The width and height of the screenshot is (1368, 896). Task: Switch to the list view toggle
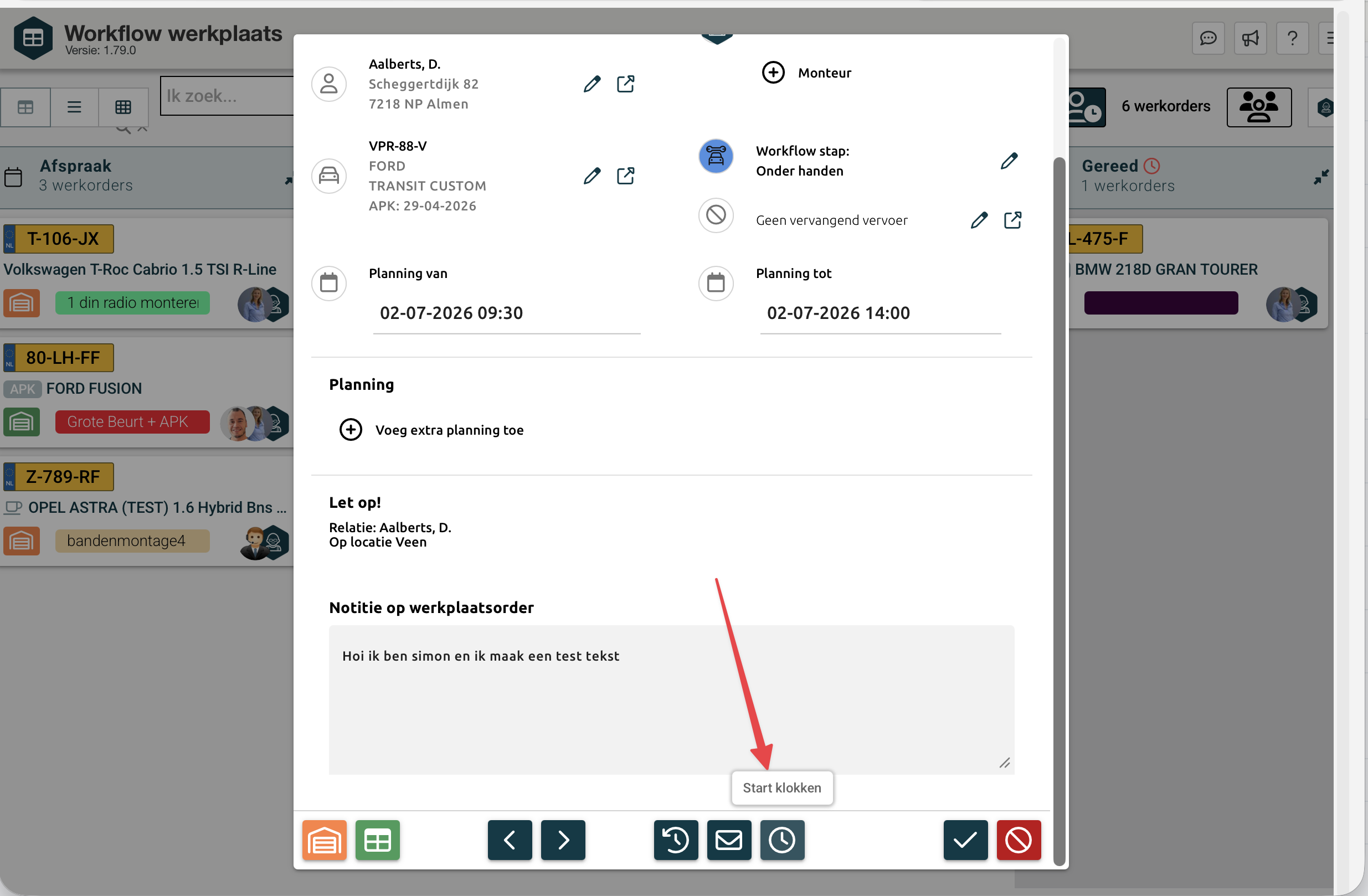[x=74, y=107]
